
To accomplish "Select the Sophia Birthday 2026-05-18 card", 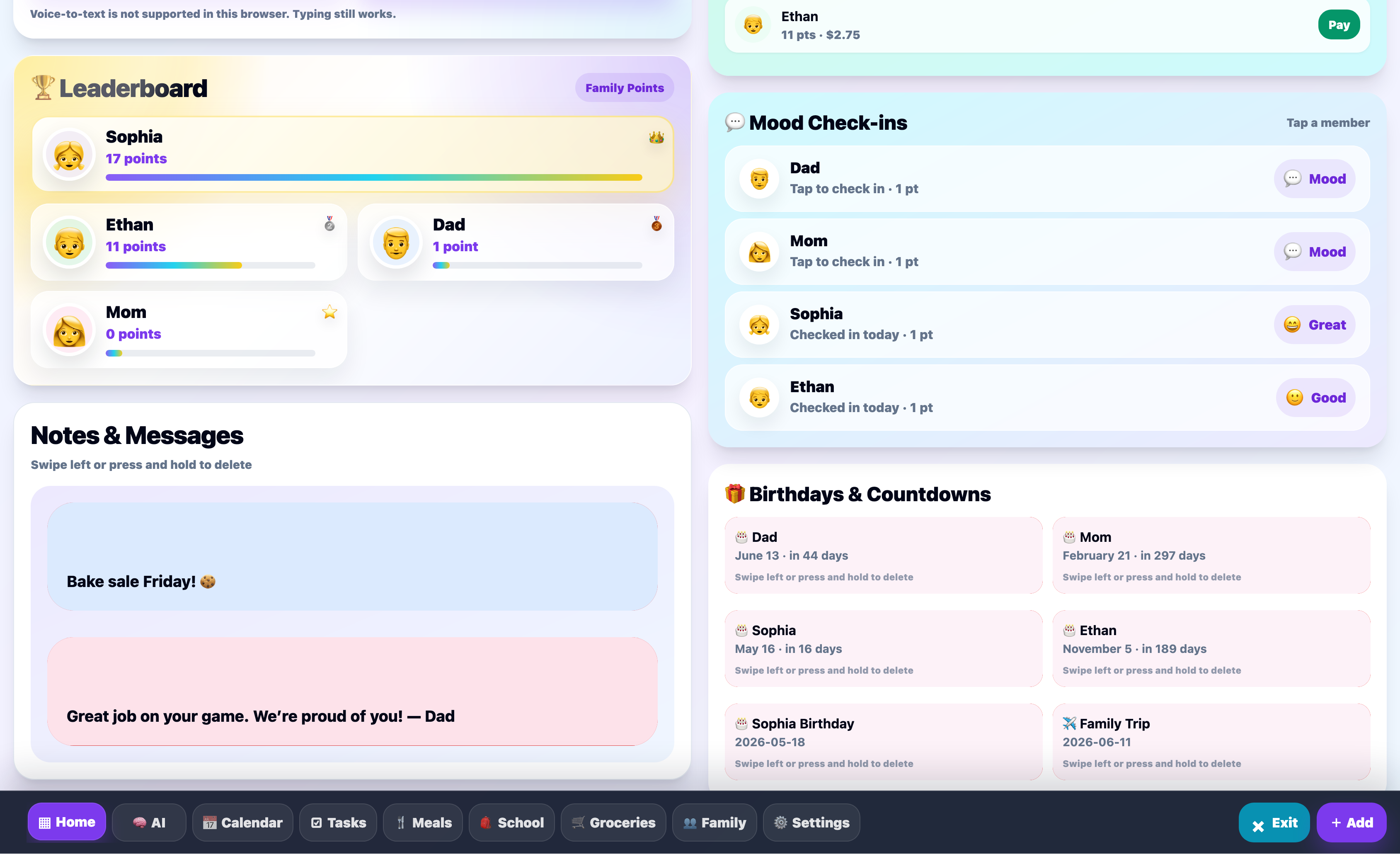I will 884,742.
